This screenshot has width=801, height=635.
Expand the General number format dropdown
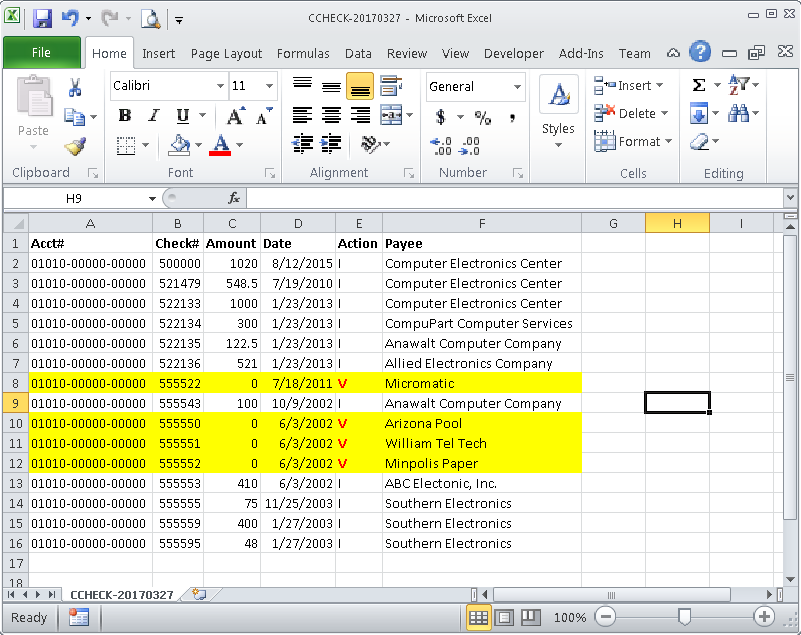coord(517,87)
